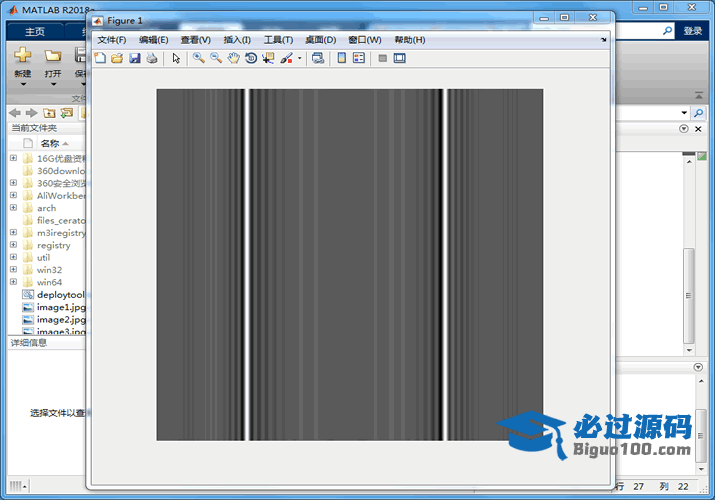
Task: Save the figure with the floppy disk icon
Action: pos(134,58)
